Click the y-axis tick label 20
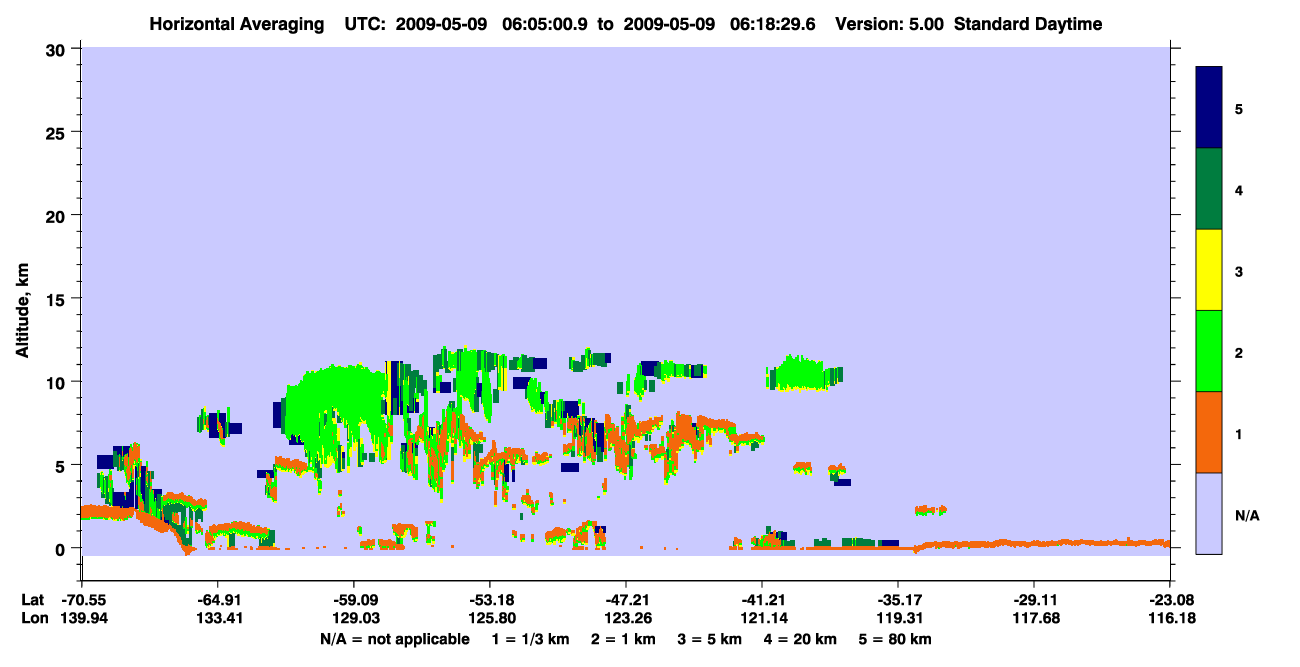 [x=58, y=215]
